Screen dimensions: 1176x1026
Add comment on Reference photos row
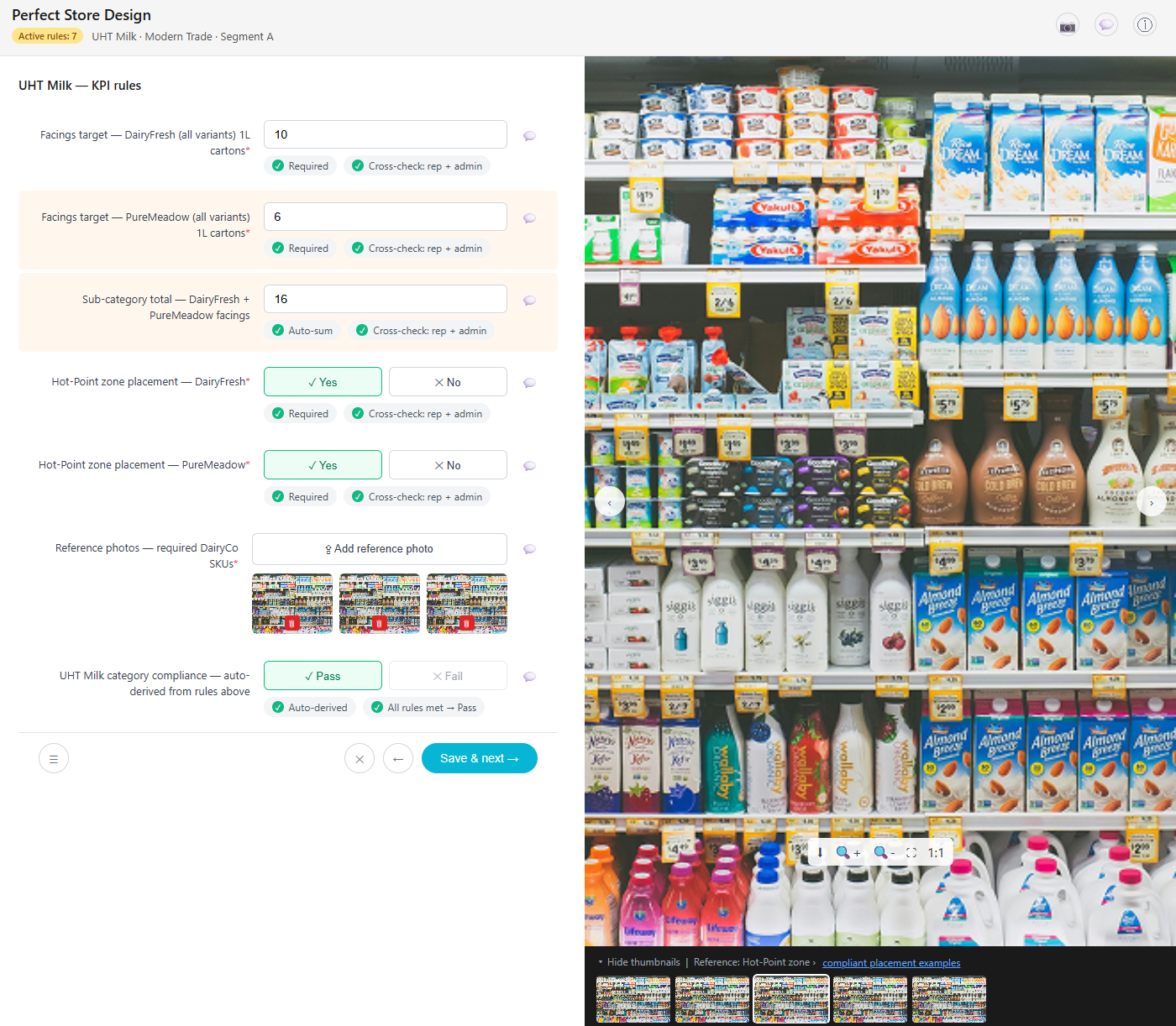[530, 549]
